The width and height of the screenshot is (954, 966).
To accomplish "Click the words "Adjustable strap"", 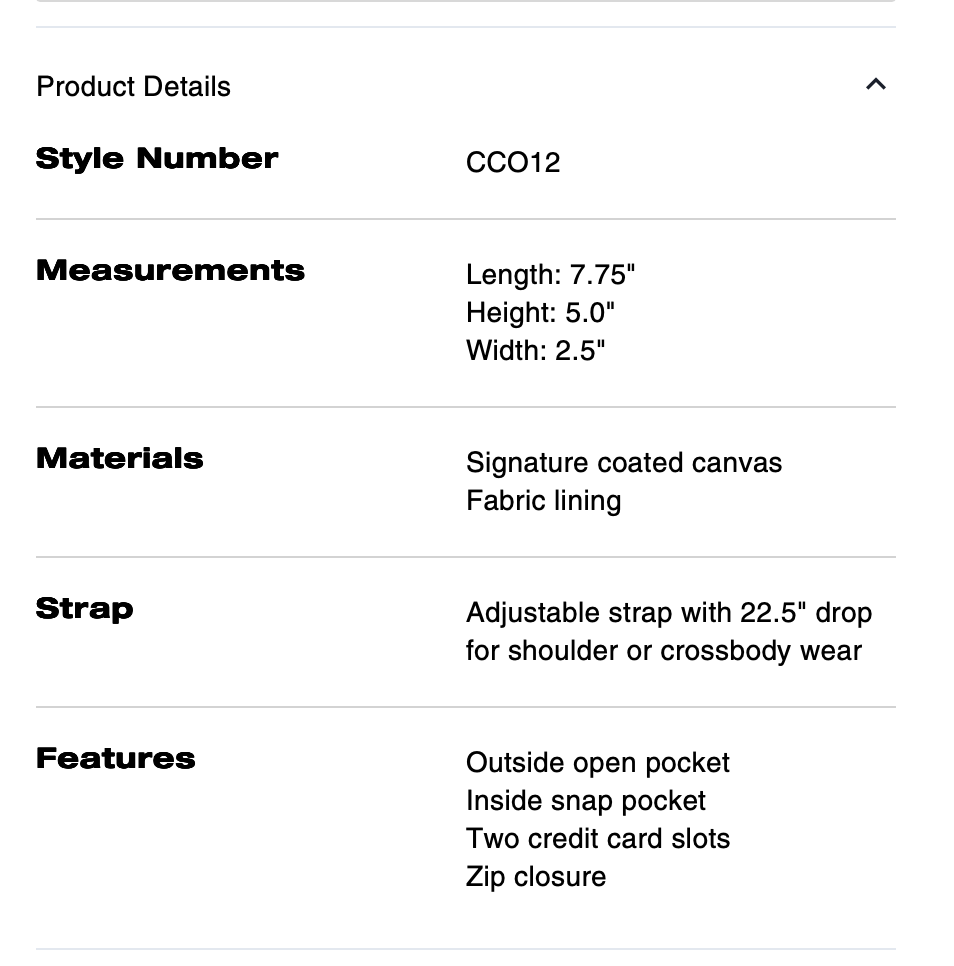I will pyautogui.click(x=549, y=612).
